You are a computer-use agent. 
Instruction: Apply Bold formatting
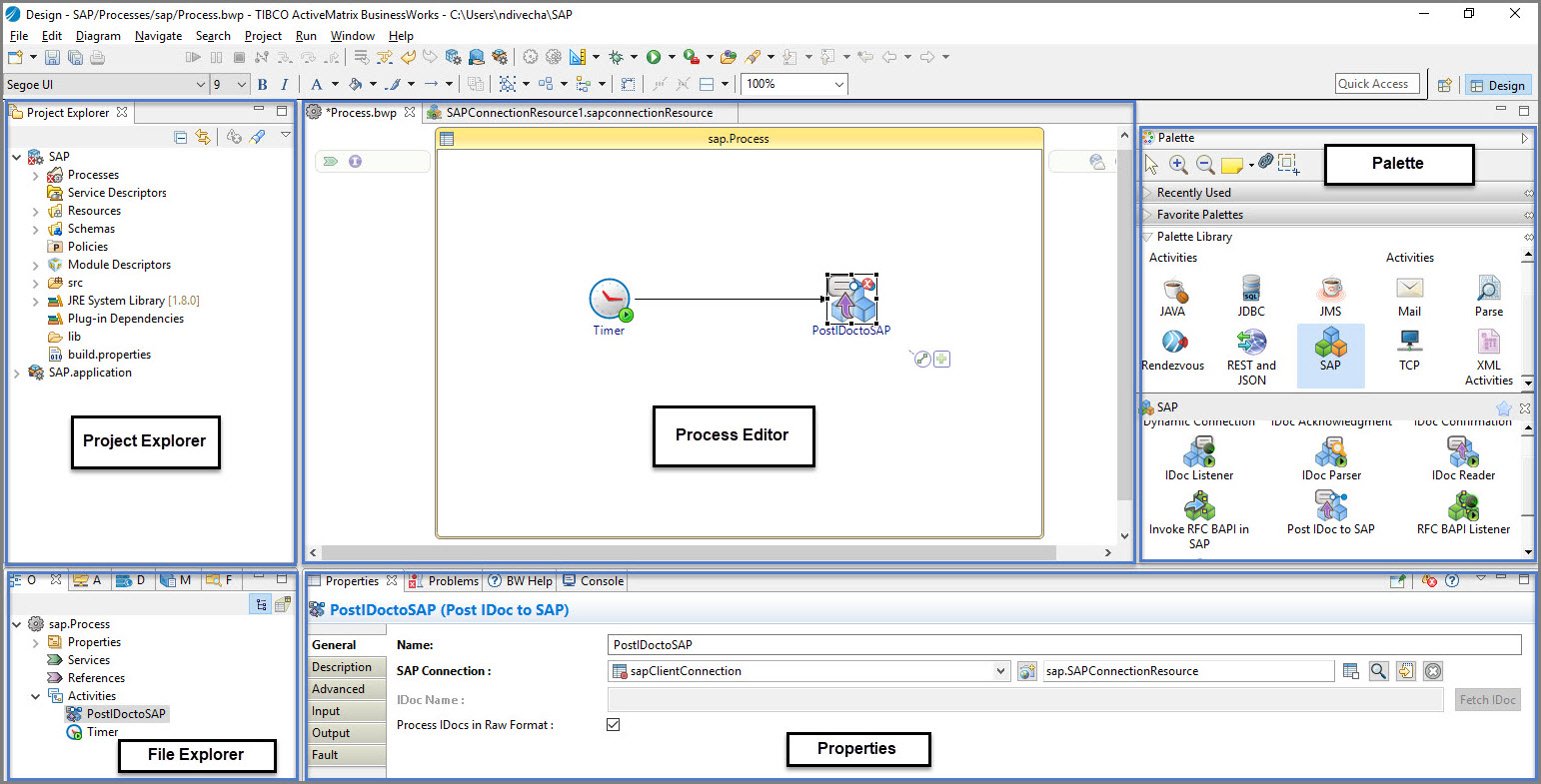pos(263,85)
